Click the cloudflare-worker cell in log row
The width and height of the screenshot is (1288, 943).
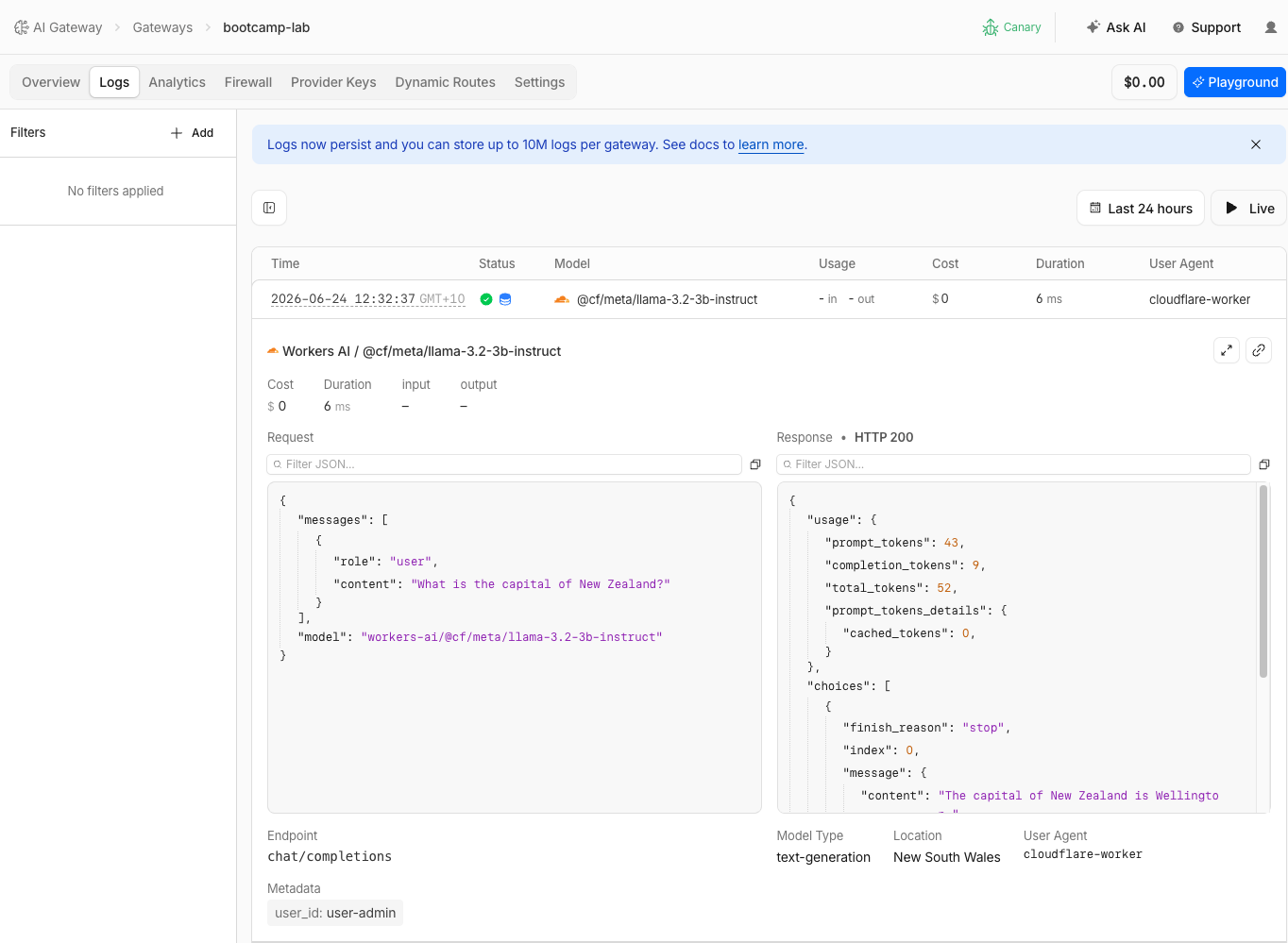click(1199, 299)
